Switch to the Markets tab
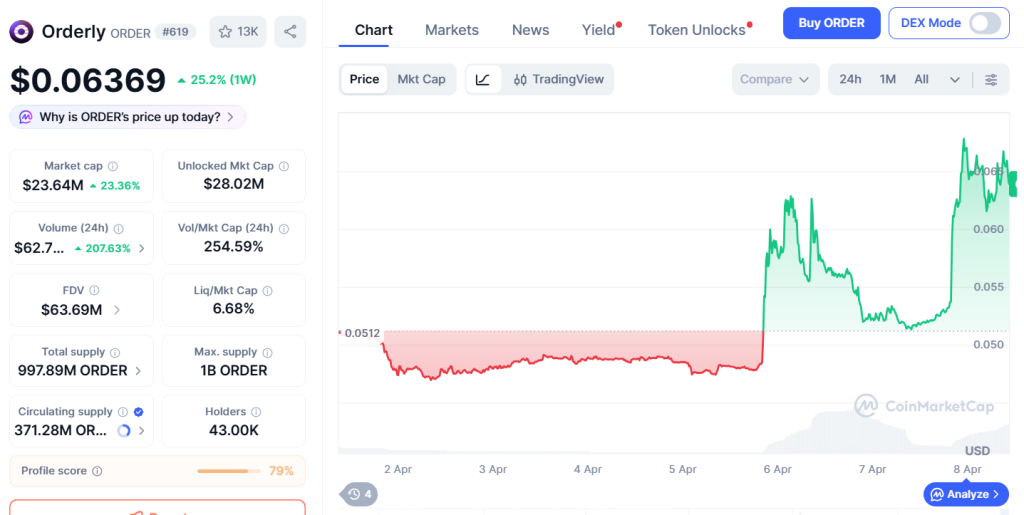Screen dimensions: 1024x515 coord(452,30)
